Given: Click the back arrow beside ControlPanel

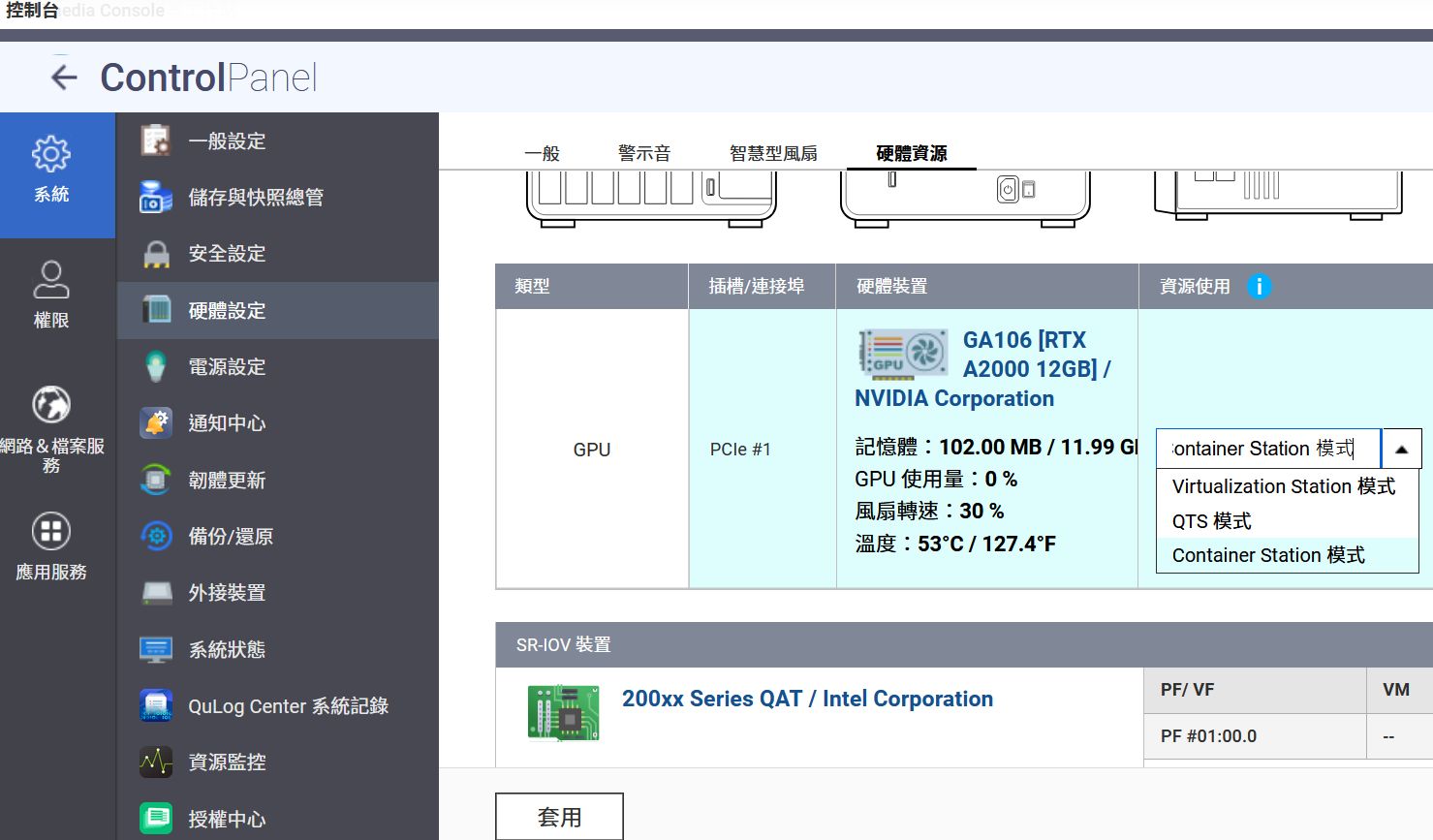Looking at the screenshot, I should pos(64,78).
